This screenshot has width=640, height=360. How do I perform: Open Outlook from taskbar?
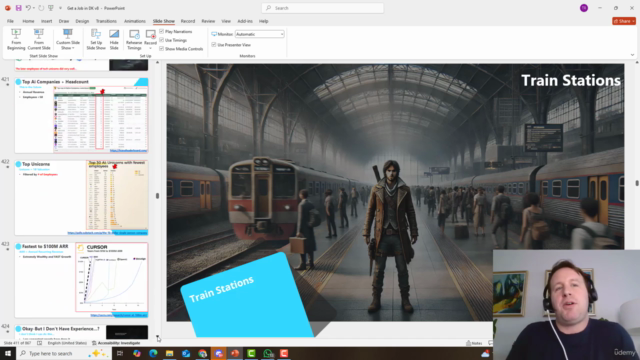[186, 353]
